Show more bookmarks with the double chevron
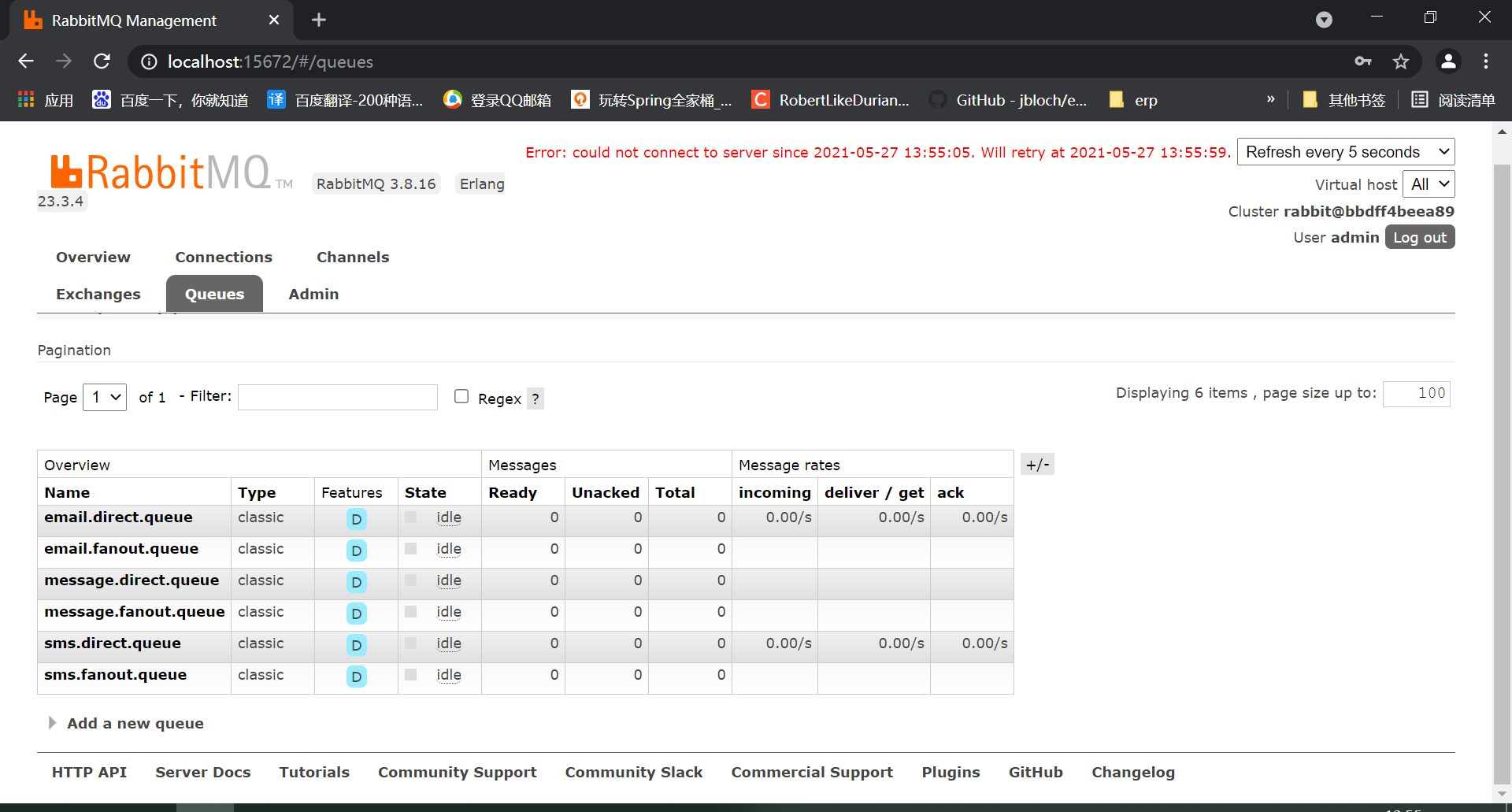This screenshot has height=812, width=1512. [x=1270, y=99]
